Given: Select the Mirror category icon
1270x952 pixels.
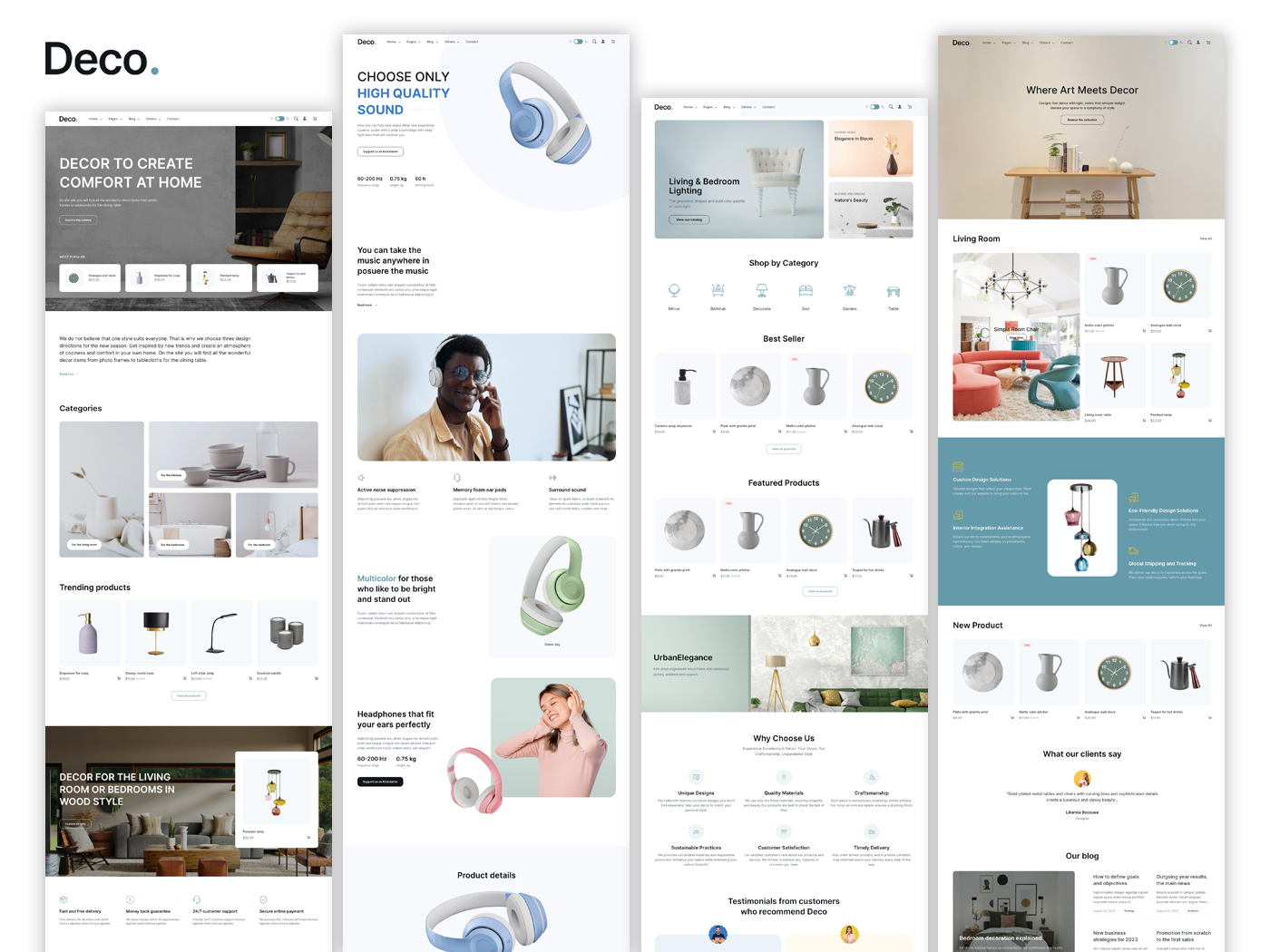Looking at the screenshot, I should (x=675, y=290).
